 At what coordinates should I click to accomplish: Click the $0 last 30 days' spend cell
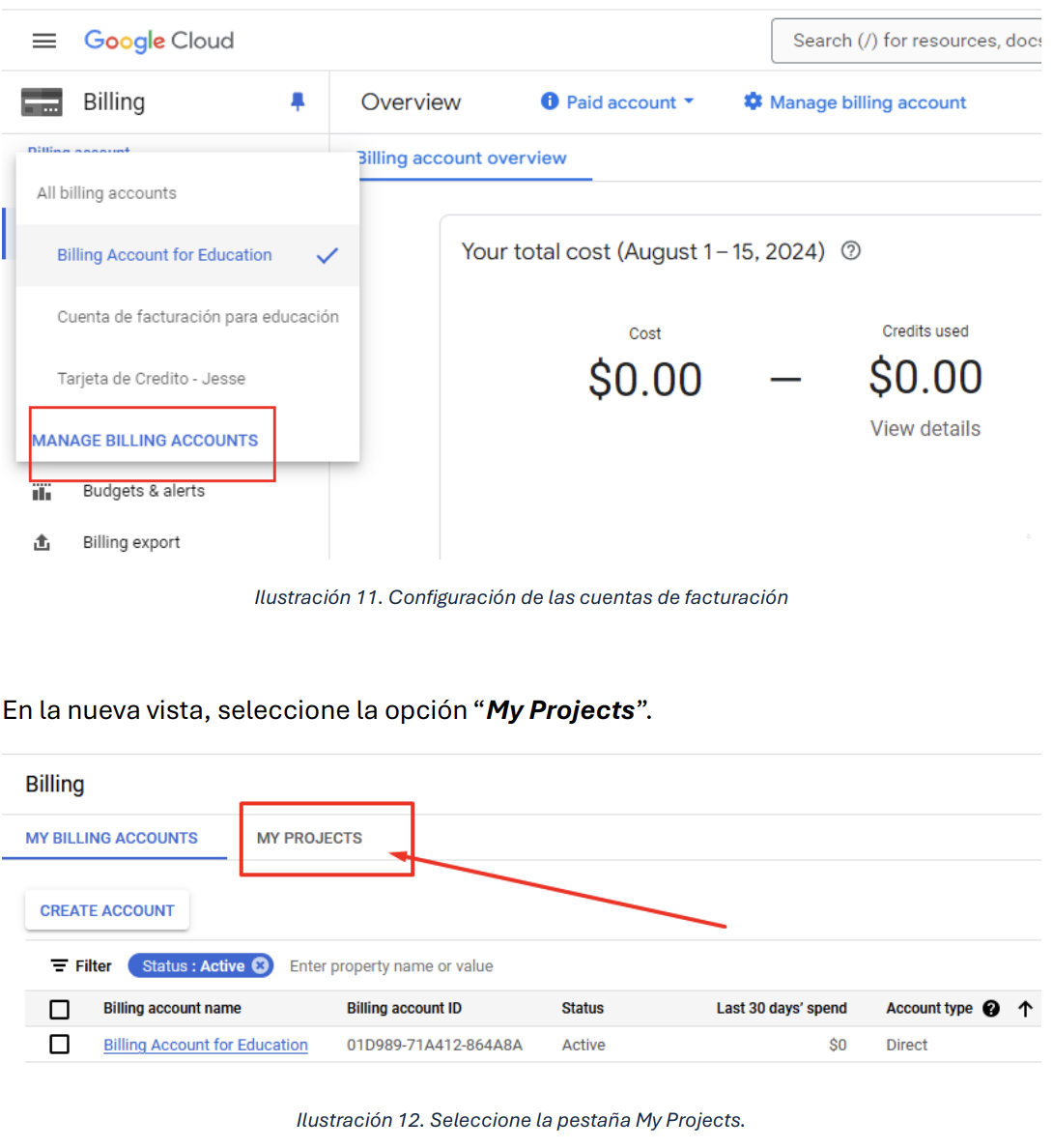click(x=838, y=1046)
